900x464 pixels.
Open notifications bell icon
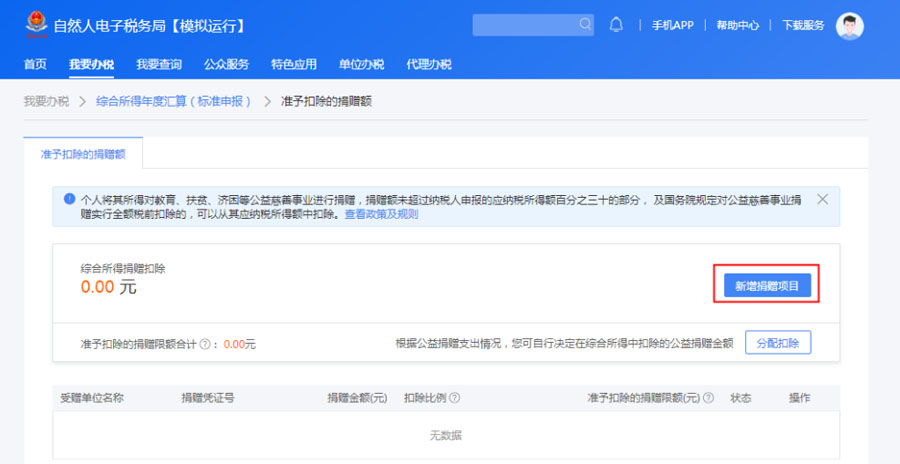pos(616,25)
